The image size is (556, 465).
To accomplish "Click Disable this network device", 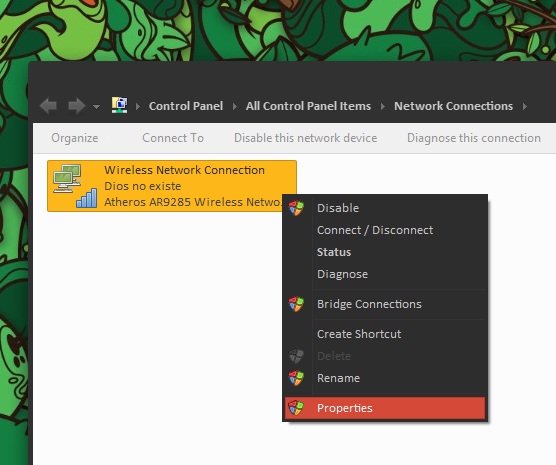I will (306, 138).
